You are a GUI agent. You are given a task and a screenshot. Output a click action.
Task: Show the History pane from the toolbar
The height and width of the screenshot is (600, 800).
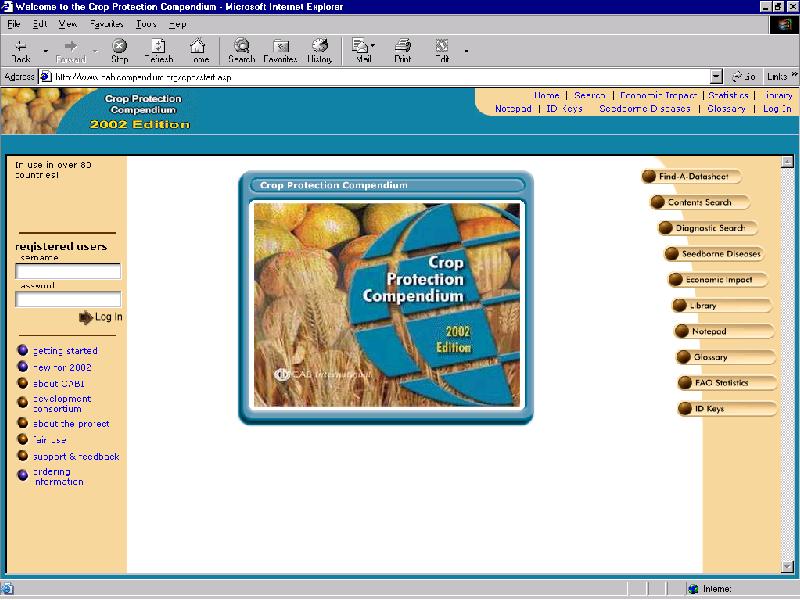[320, 51]
